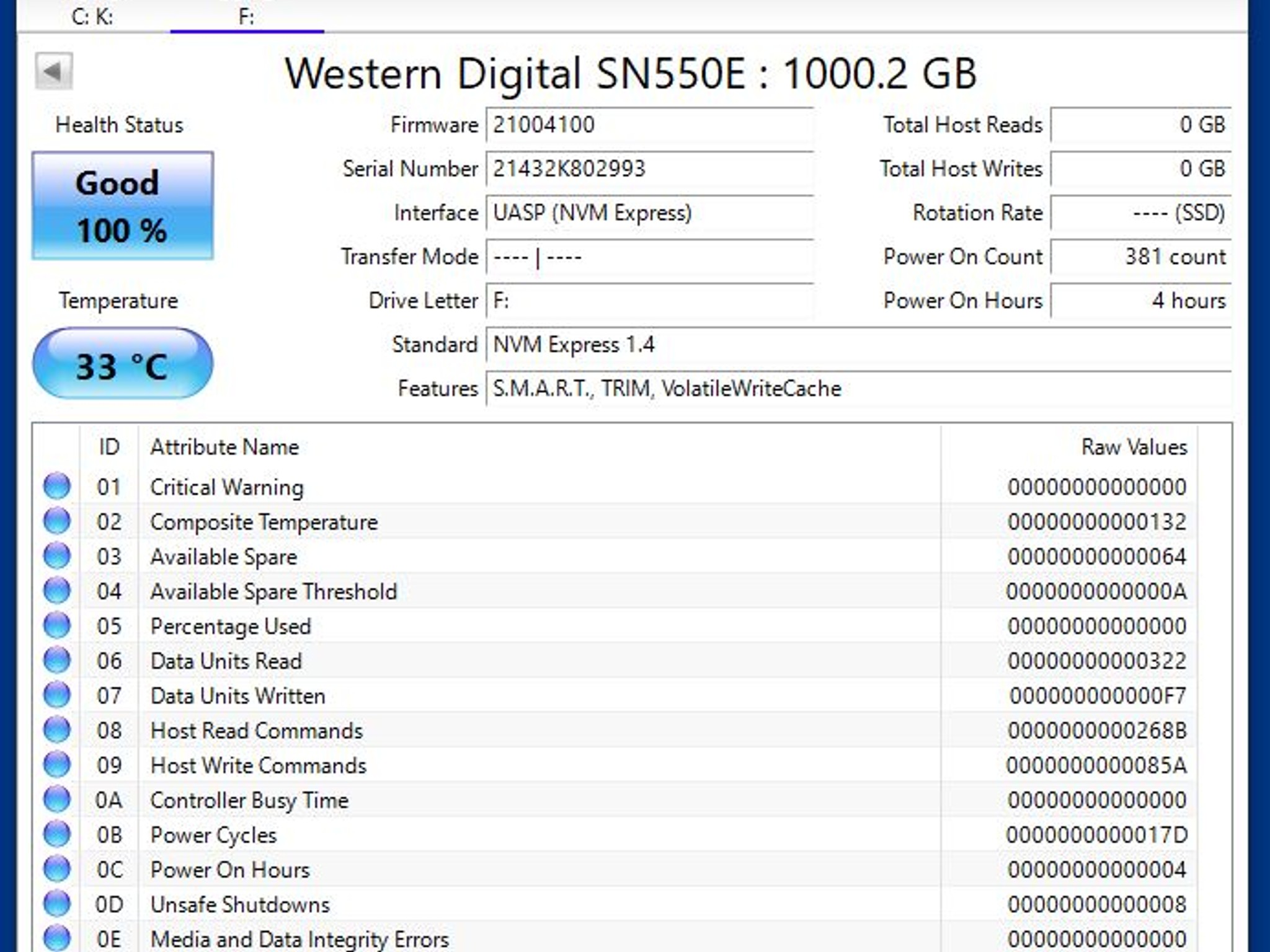Click raw value 0000000000008

click(x=1097, y=904)
